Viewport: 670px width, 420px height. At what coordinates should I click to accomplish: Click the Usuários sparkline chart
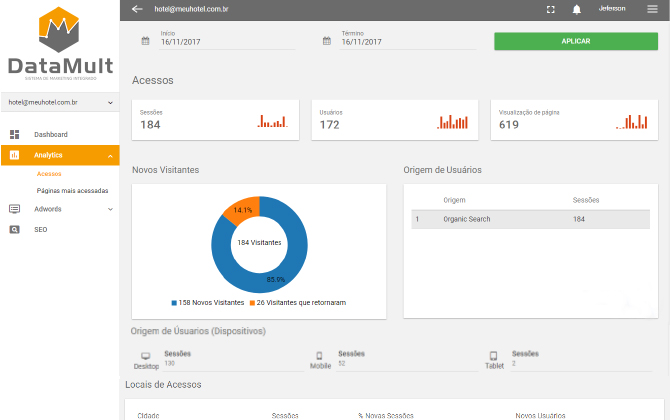(453, 122)
